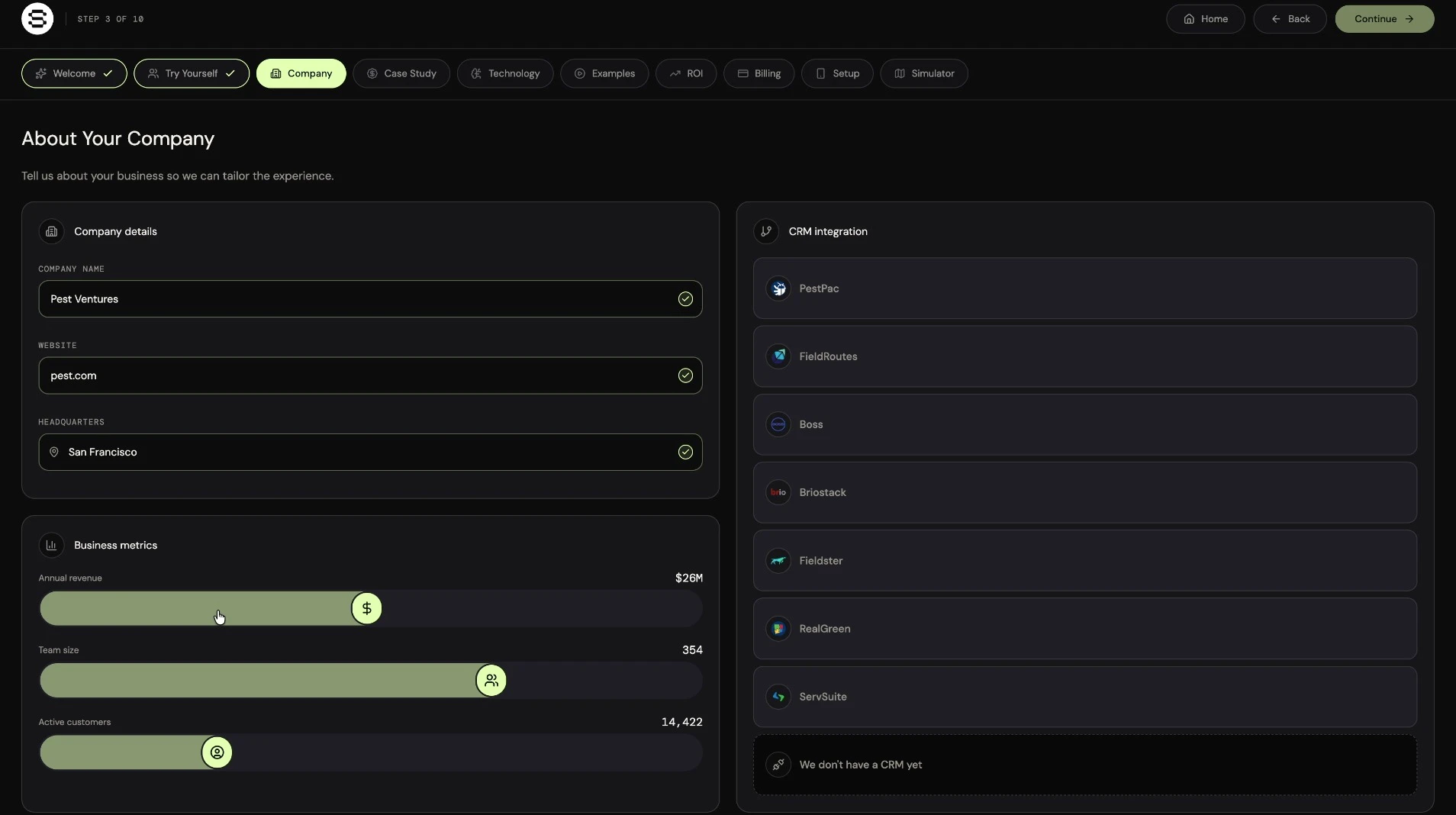The width and height of the screenshot is (1456, 815).
Task: Go to the Technology tab
Action: [505, 73]
